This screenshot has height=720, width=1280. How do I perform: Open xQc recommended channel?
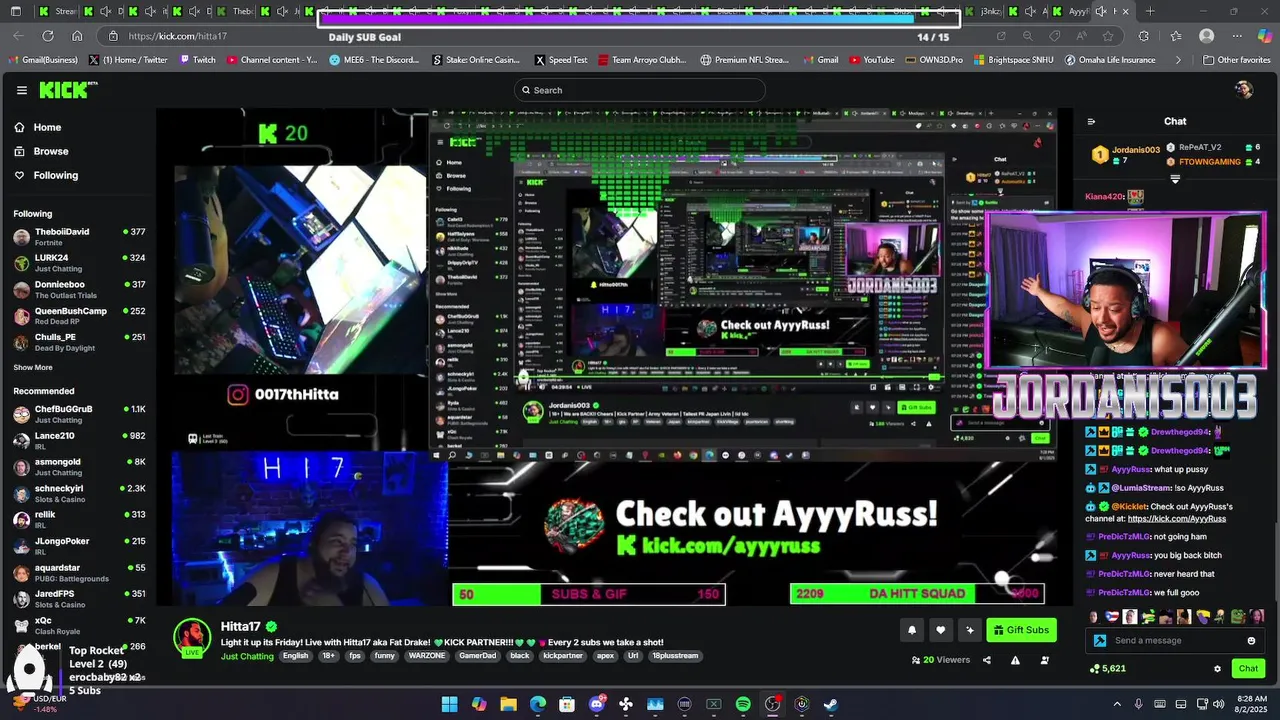pos(79,625)
